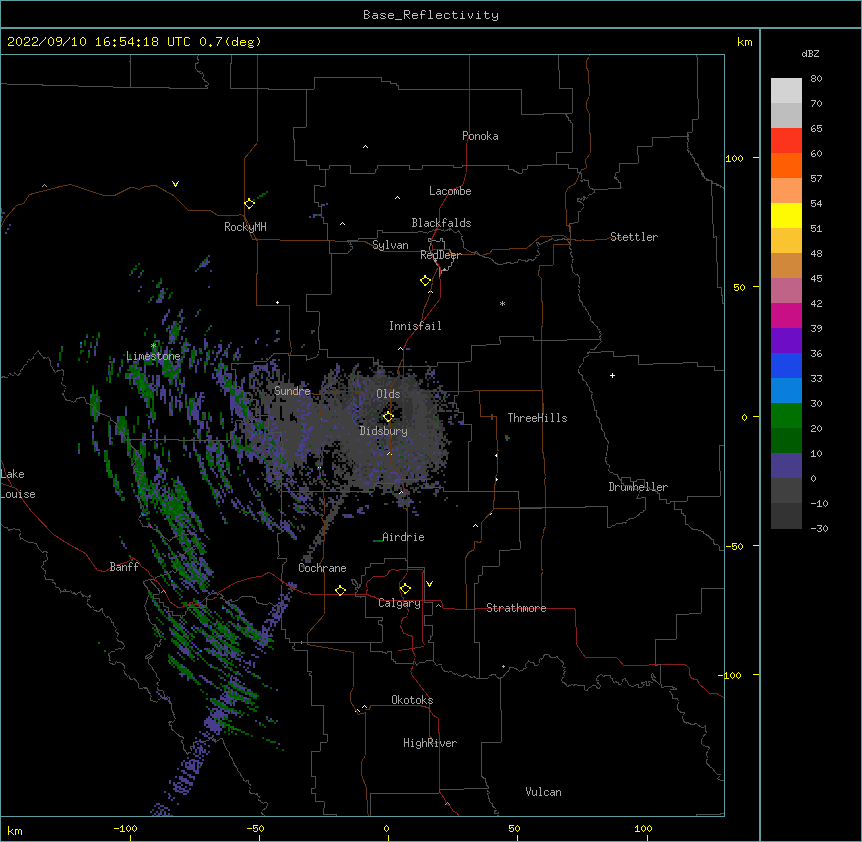Click the Innisfail label
The image size is (862, 842).
[415, 326]
